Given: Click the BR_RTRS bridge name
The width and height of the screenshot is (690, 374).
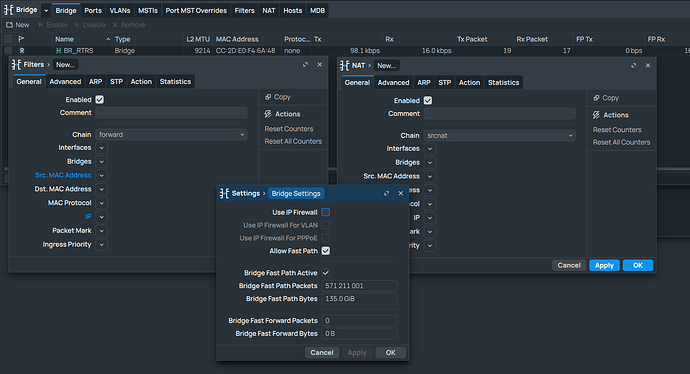Looking at the screenshot, I should click(x=78, y=51).
